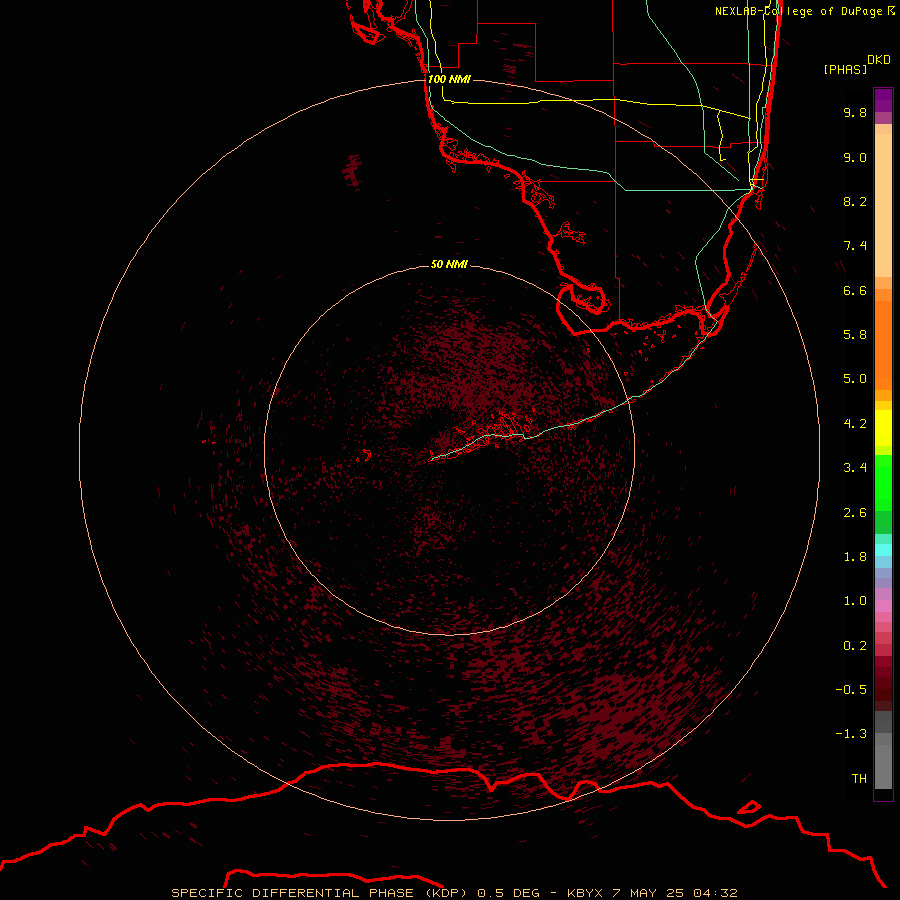Select the 9.0 value on the color scale
This screenshot has width=900, height=900.
(x=855, y=157)
